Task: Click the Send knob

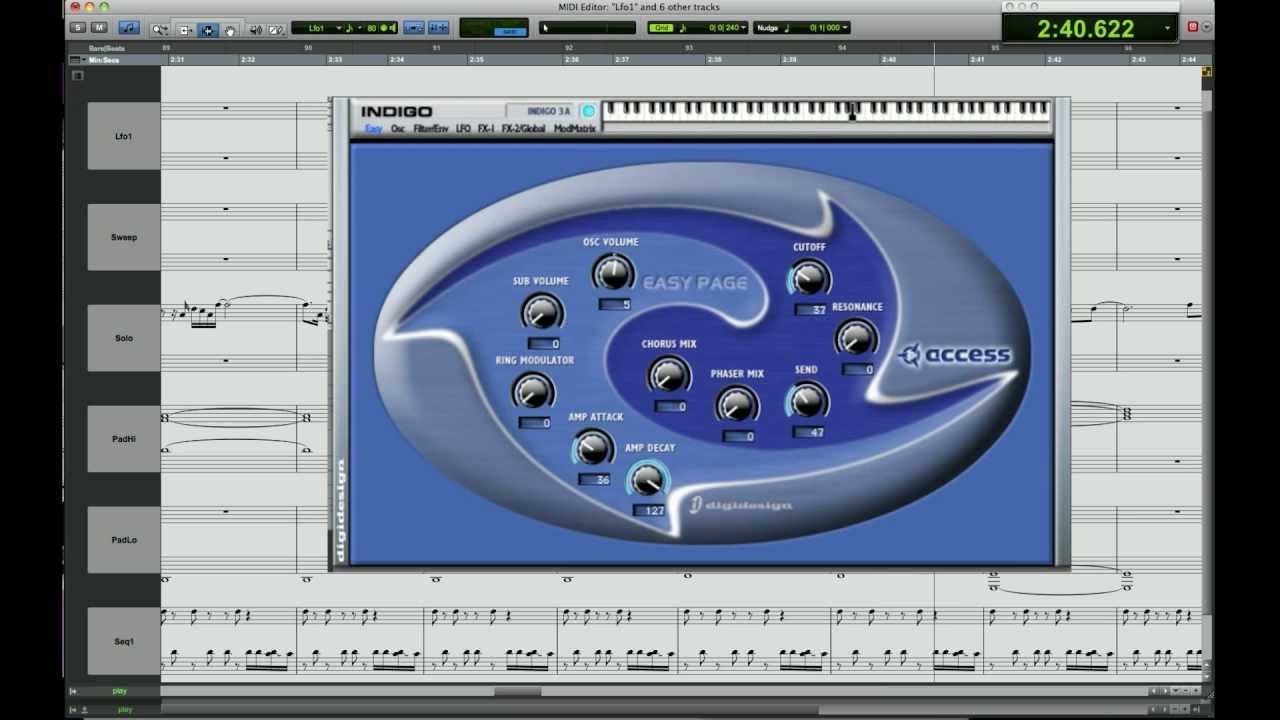Action: (x=806, y=401)
